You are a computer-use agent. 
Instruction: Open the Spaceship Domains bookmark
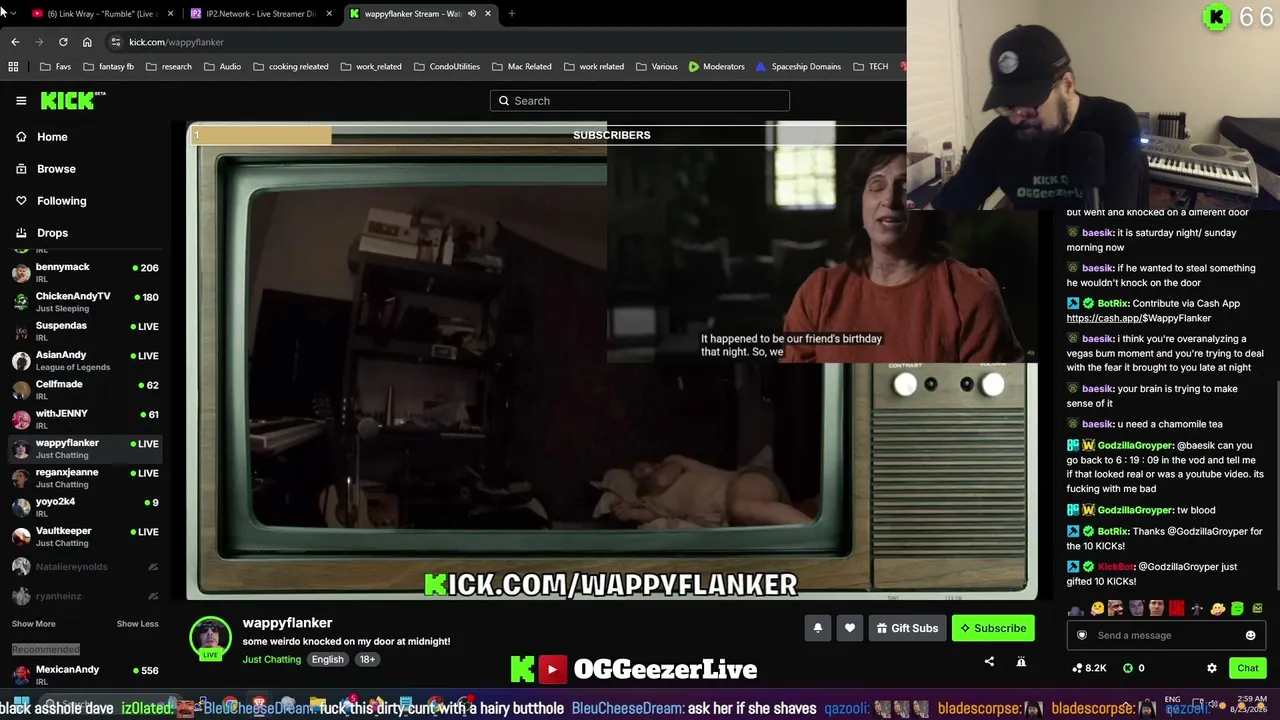click(x=798, y=67)
